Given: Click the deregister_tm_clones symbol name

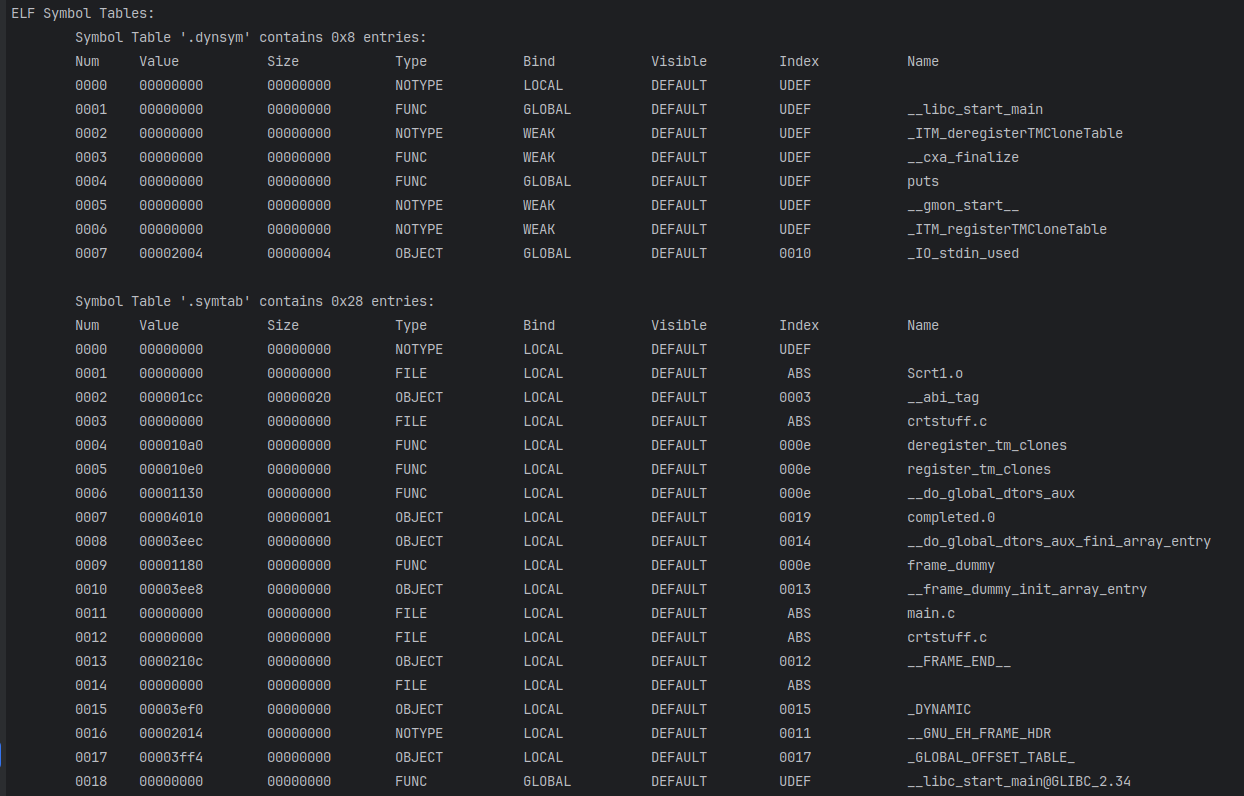Looking at the screenshot, I should click(986, 445).
